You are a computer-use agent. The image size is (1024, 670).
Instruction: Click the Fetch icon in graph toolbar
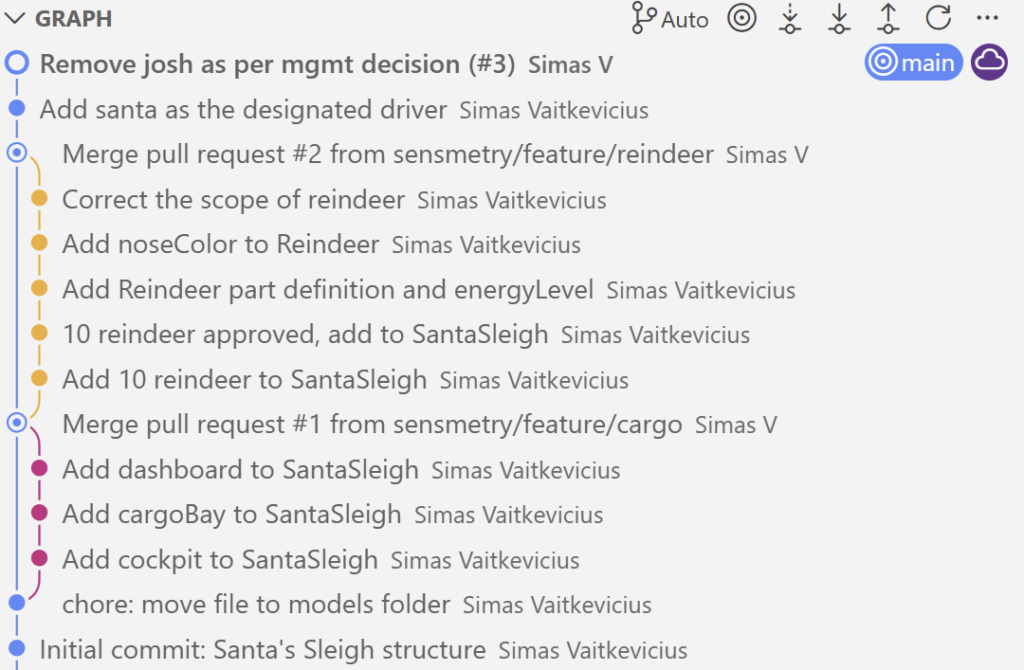[x=790, y=19]
